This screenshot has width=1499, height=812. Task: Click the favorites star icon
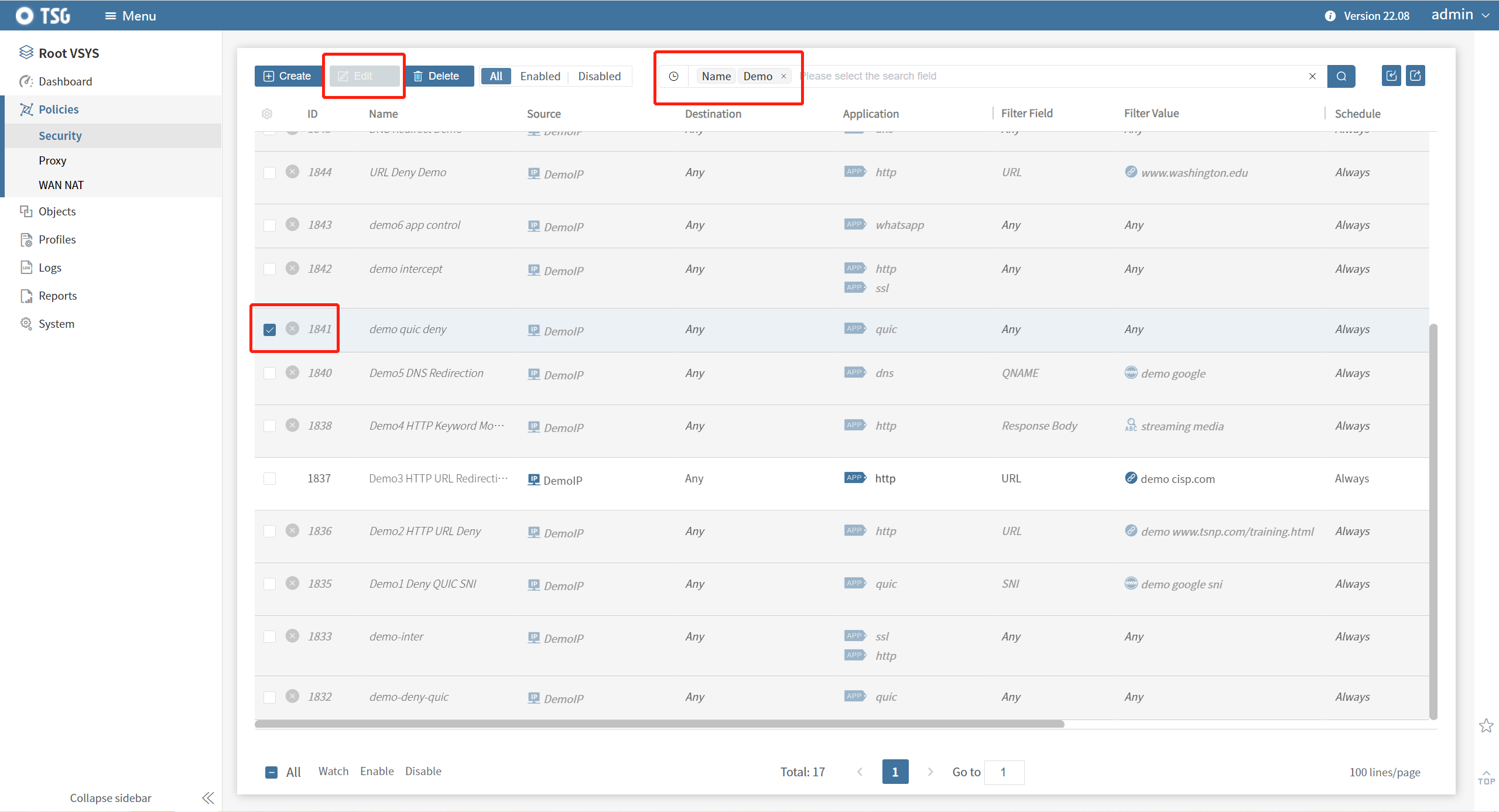[1486, 726]
